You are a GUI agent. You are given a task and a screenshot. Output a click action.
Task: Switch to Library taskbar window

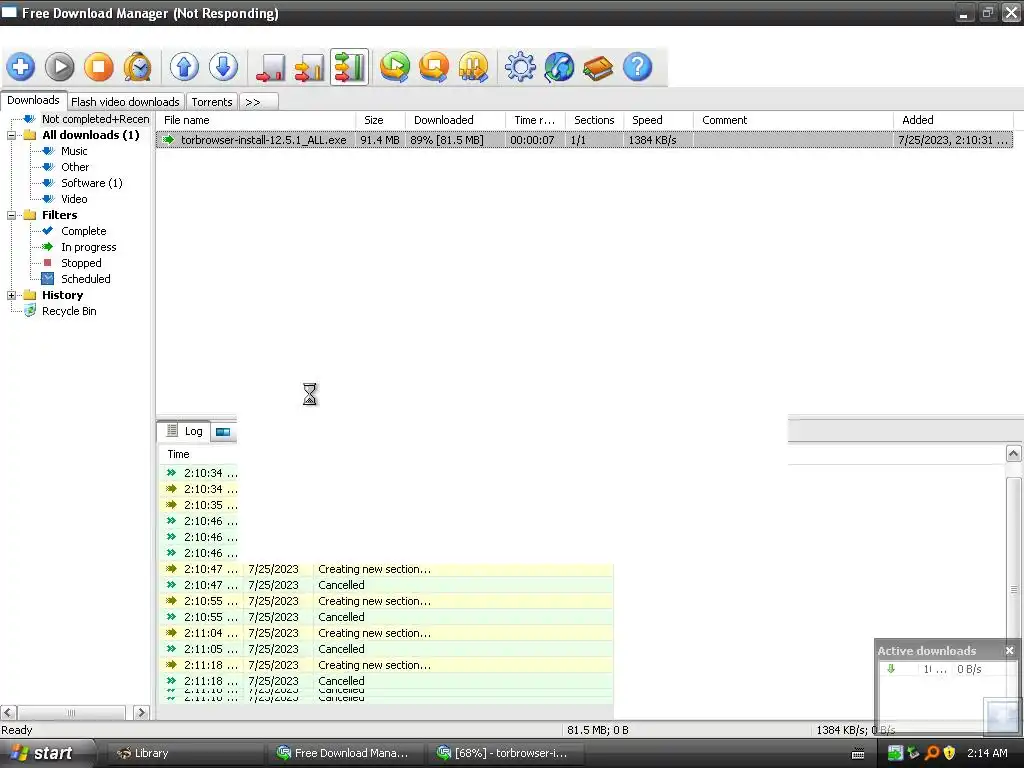pos(183,753)
